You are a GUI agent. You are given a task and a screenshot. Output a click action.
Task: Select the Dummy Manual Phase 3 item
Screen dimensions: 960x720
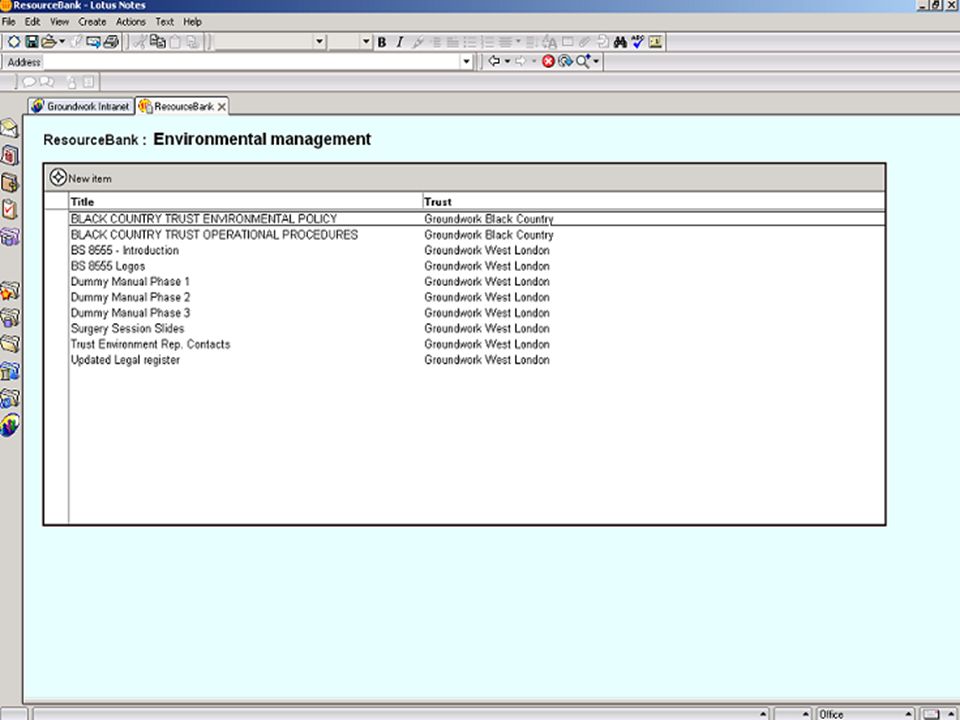(130, 313)
